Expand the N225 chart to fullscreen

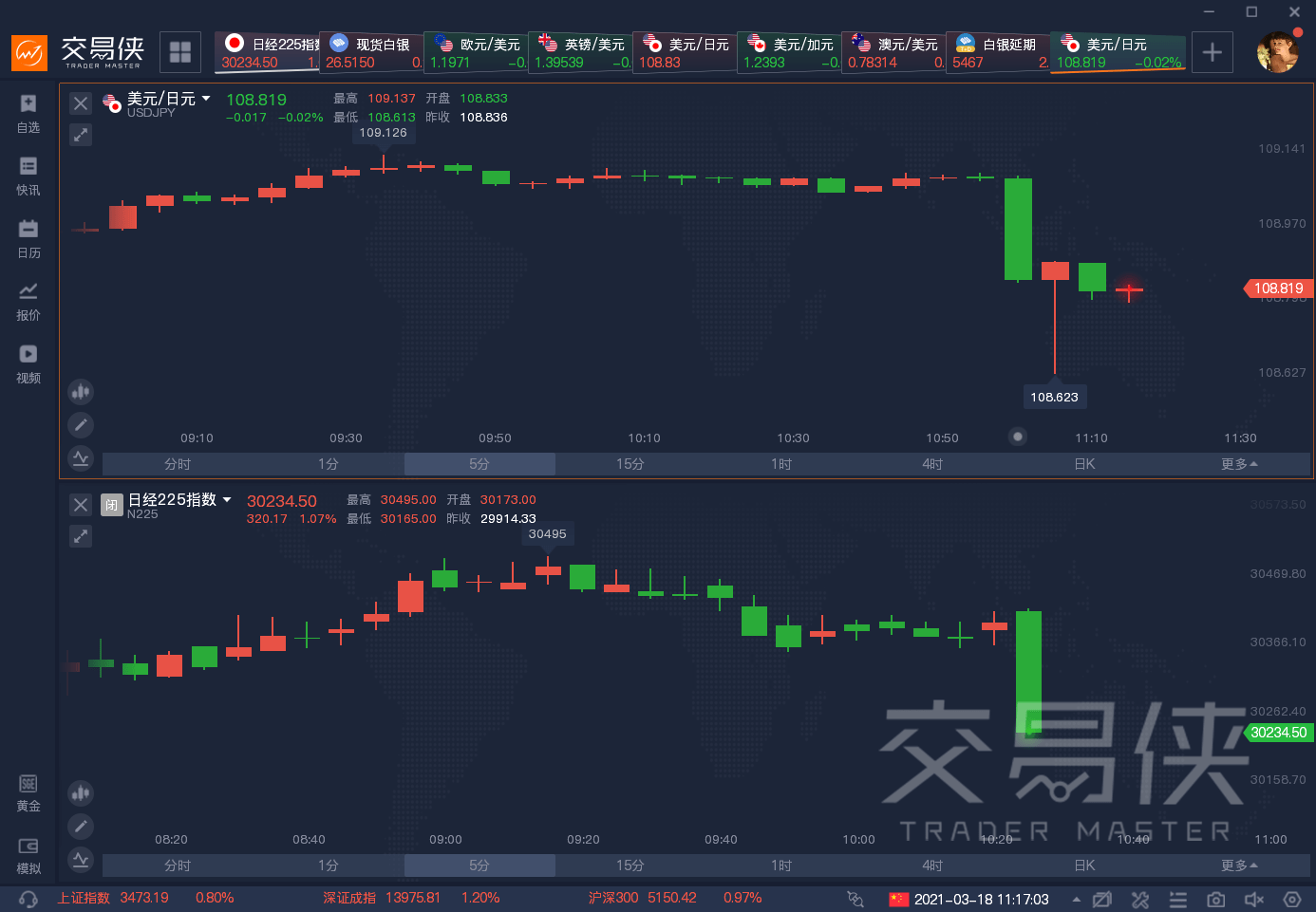(x=81, y=536)
